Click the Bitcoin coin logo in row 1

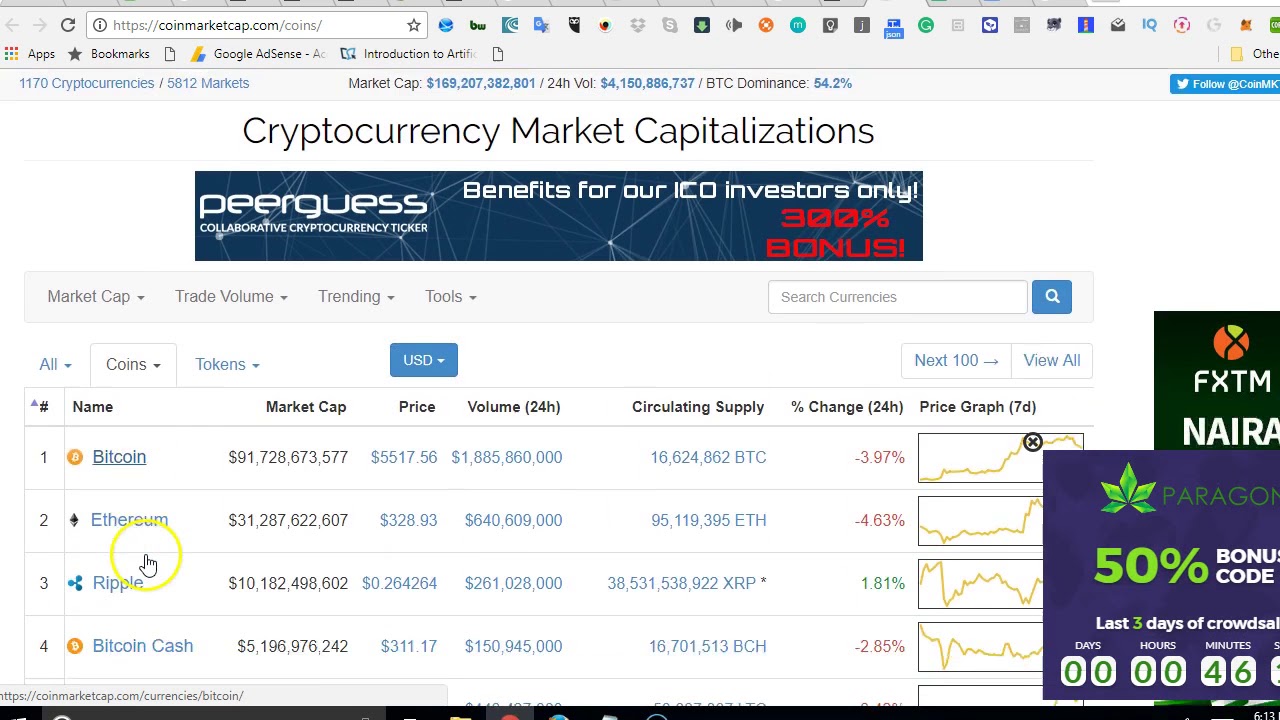coord(75,457)
